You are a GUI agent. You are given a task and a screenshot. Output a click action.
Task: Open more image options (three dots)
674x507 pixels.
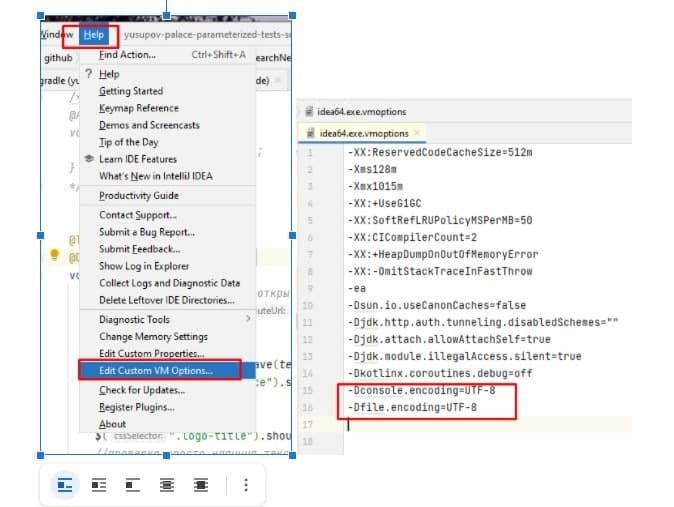click(246, 485)
